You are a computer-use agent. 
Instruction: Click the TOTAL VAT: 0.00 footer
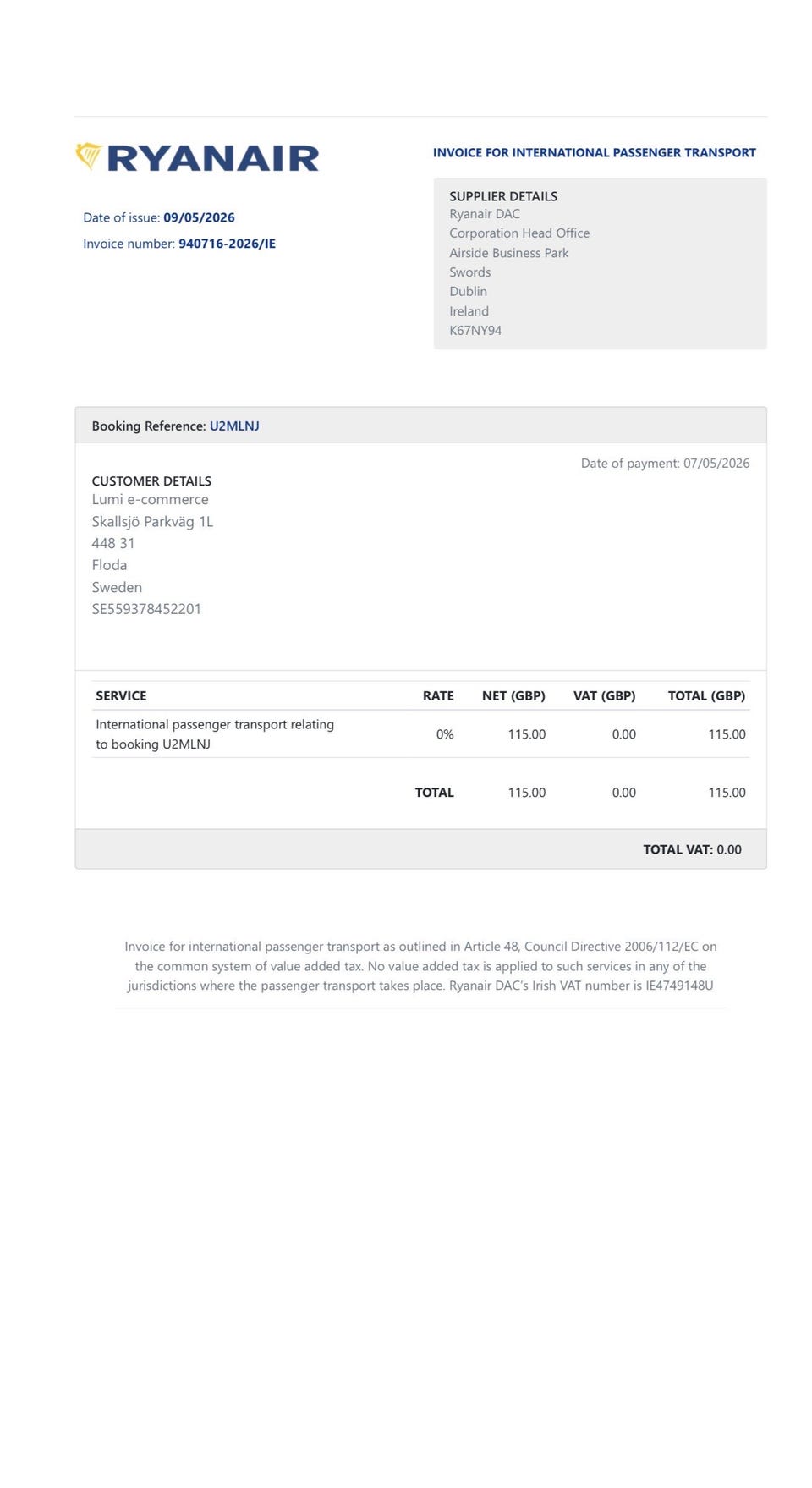[692, 849]
